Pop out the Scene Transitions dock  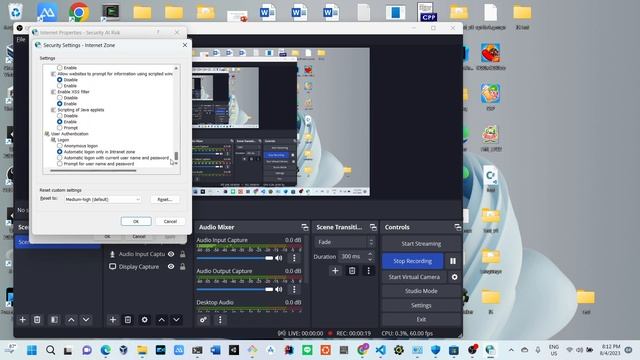(x=373, y=227)
